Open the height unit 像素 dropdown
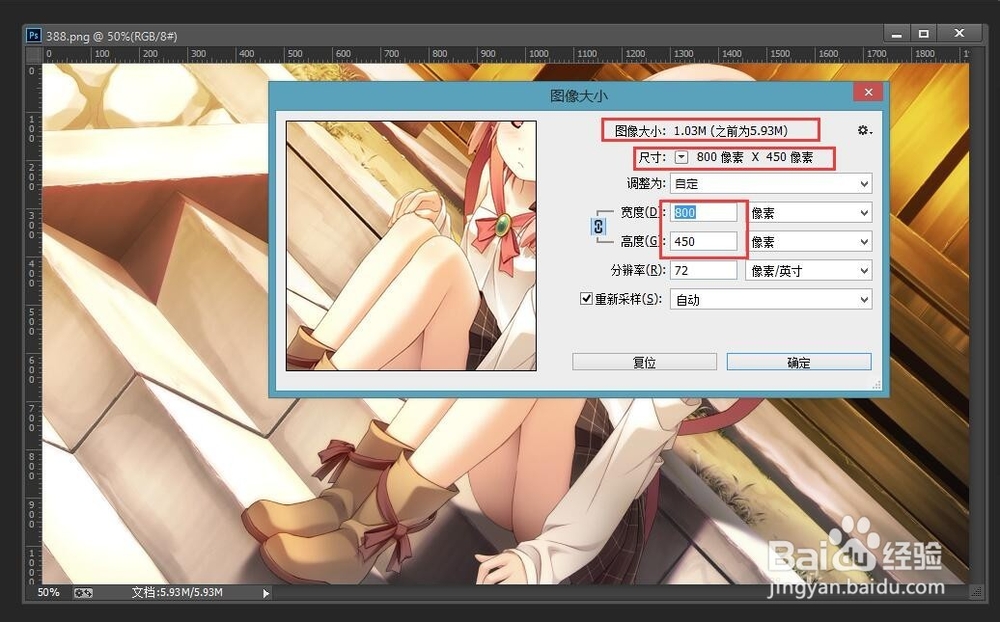Image resolution: width=1000 pixels, height=622 pixels. pos(809,242)
